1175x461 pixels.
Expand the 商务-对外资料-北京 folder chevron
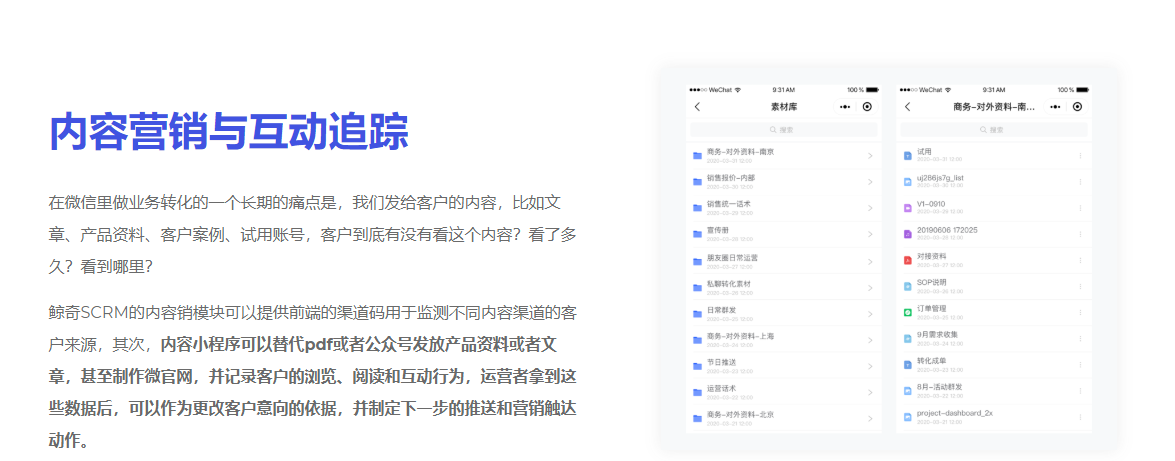870,418
